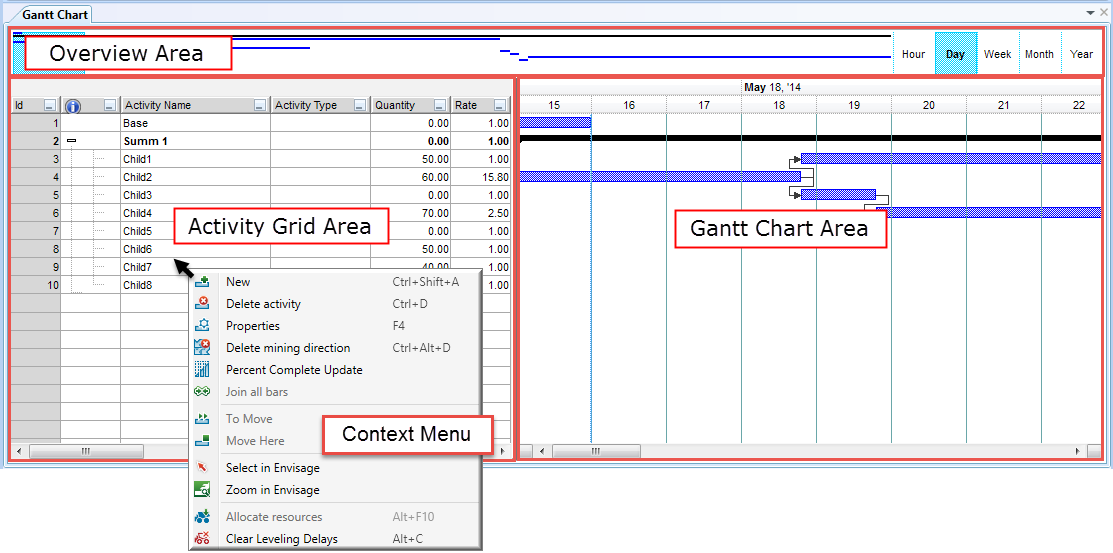Select the Child3 activity name
This screenshot has width=1113, height=553.
[137, 195]
